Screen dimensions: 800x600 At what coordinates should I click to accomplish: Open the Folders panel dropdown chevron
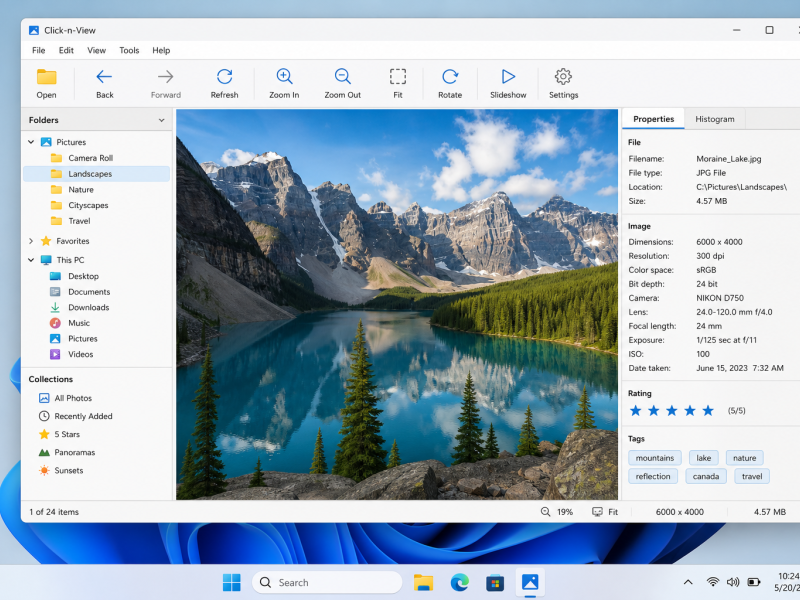tap(161, 120)
